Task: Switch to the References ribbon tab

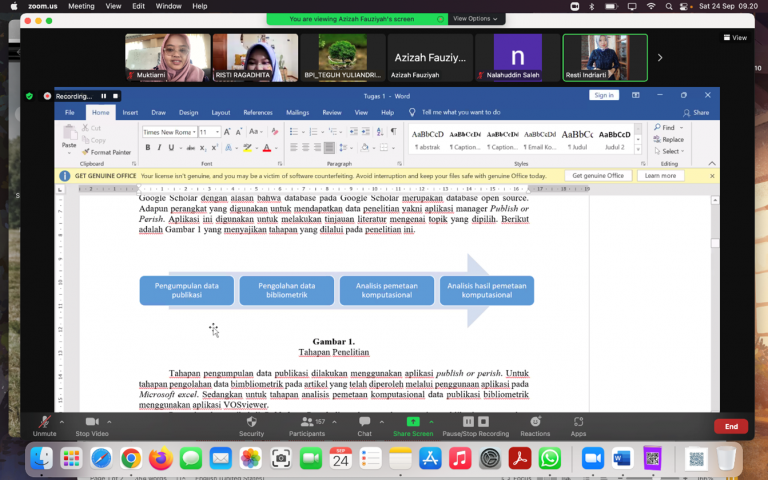Action: click(x=258, y=112)
